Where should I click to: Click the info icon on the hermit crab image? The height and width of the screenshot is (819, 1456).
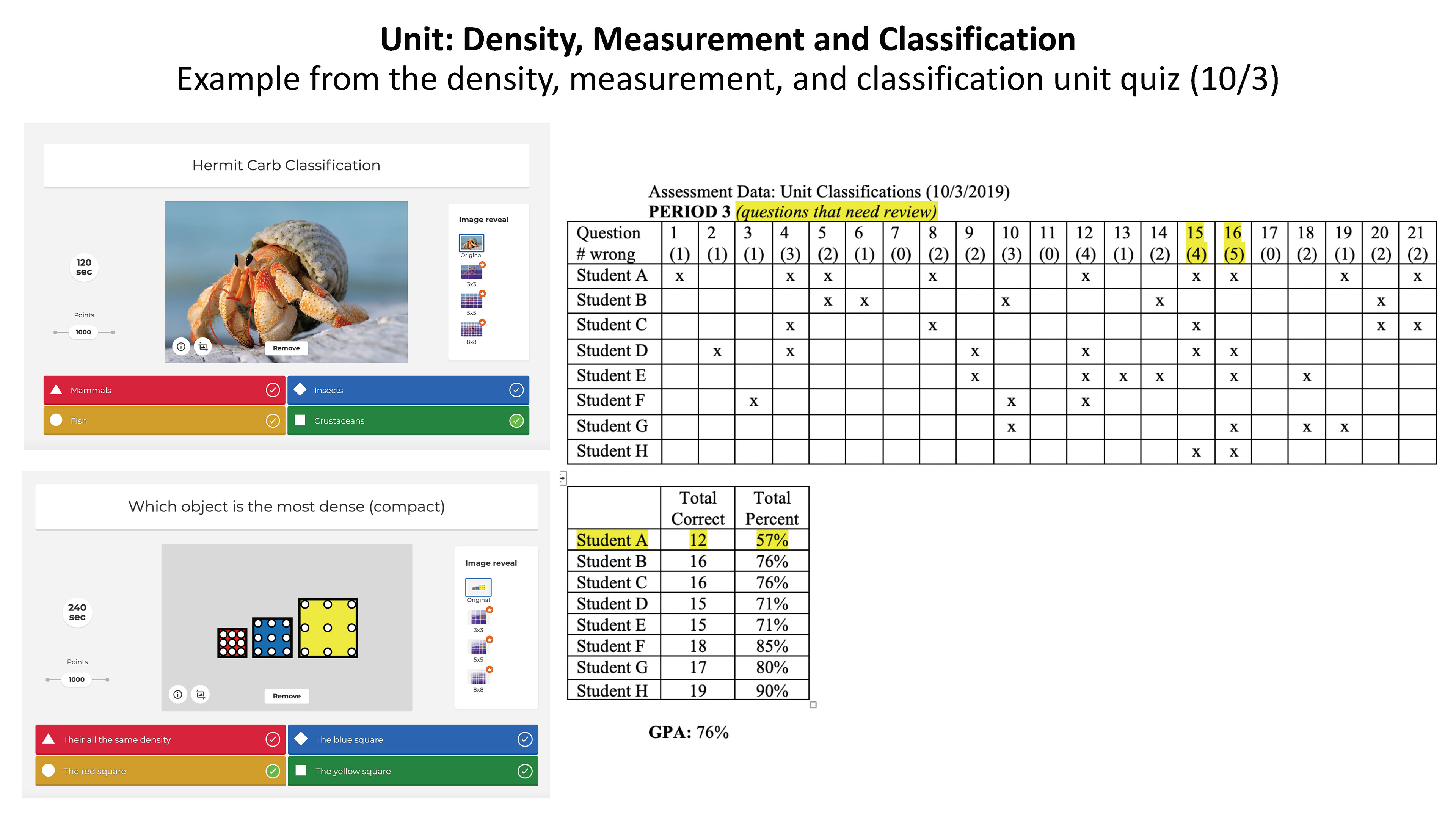181,347
